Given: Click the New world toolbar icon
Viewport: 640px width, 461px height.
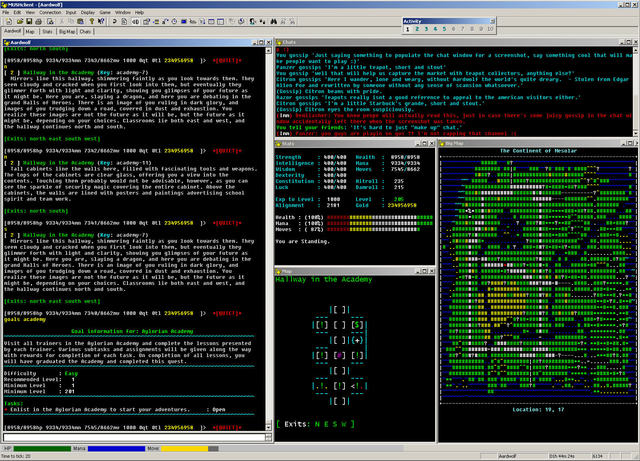Looking at the screenshot, I should click(x=9, y=21).
